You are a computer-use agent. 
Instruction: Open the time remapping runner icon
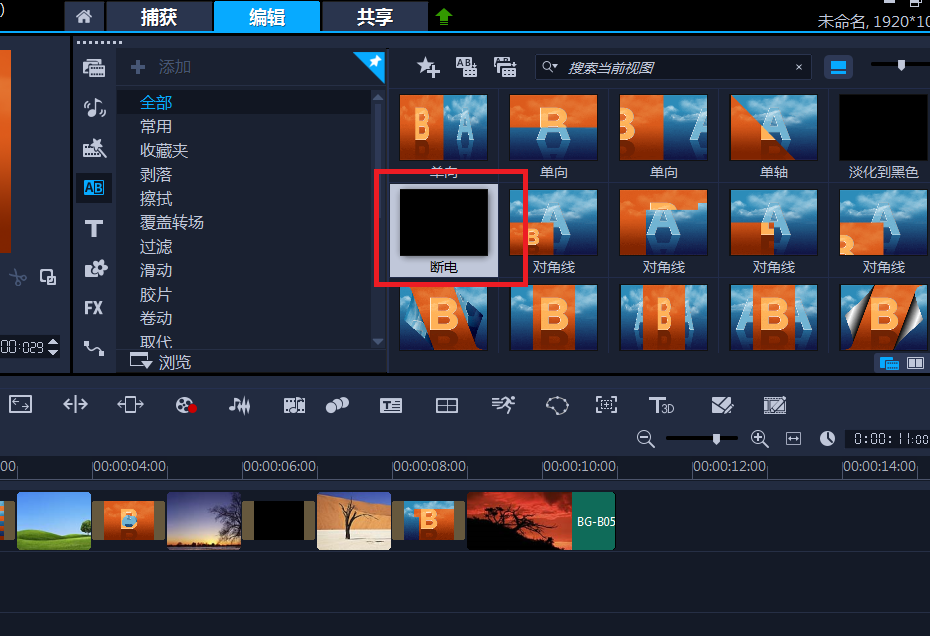click(503, 405)
